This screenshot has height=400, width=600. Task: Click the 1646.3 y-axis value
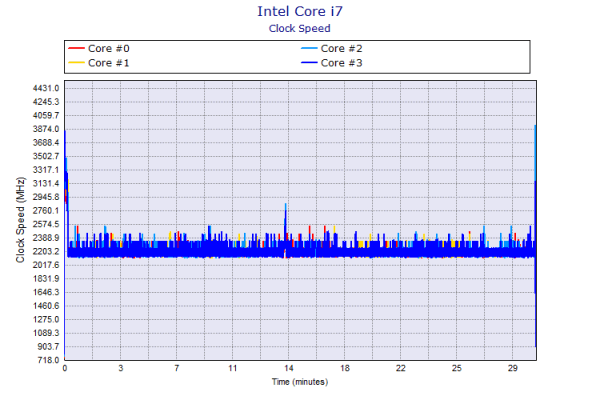(x=46, y=292)
